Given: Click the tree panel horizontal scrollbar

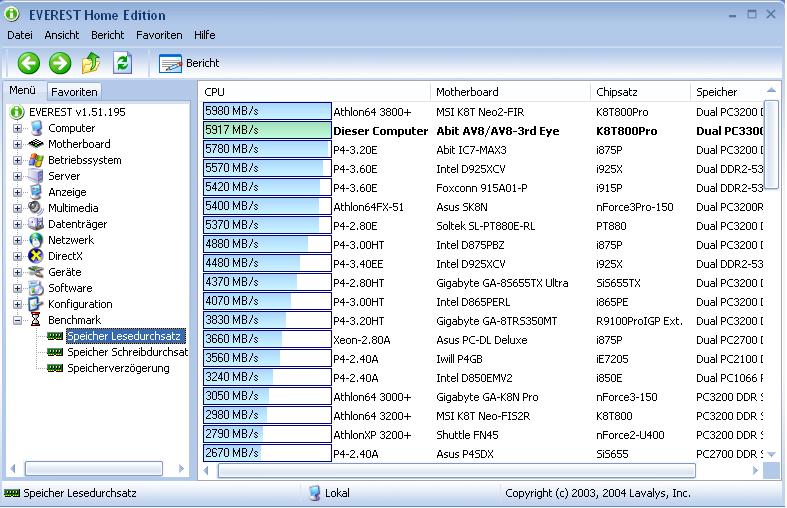Looking at the screenshot, I should [94, 469].
